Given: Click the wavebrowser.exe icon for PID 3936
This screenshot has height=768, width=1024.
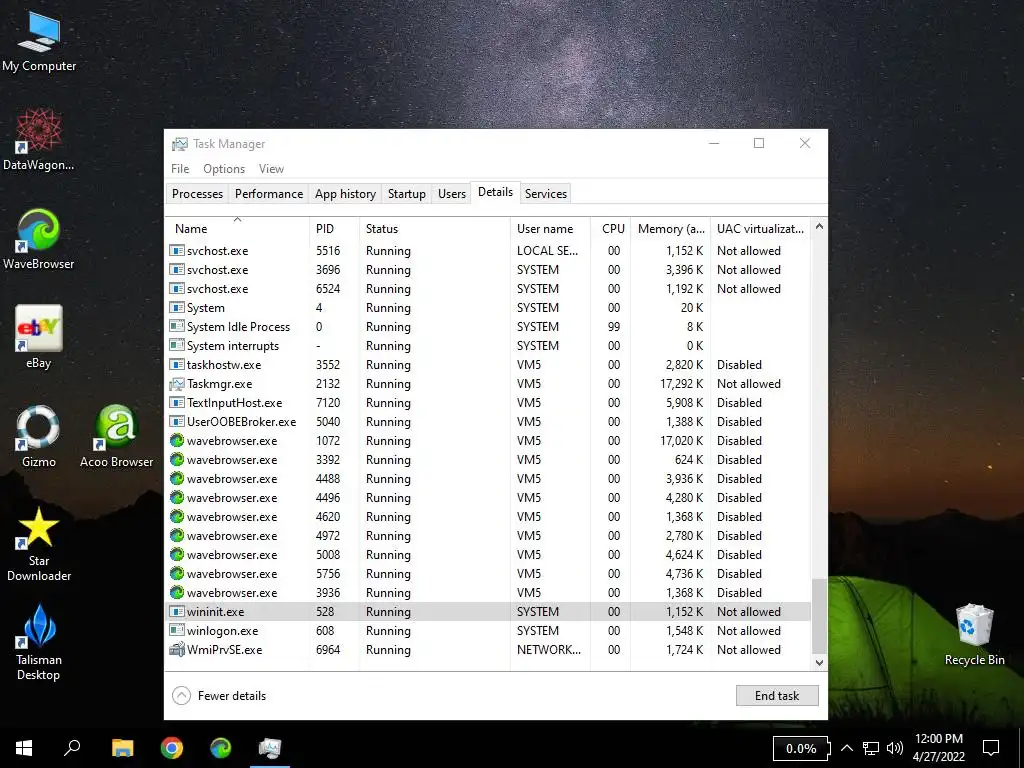Looking at the screenshot, I should tap(176, 593).
